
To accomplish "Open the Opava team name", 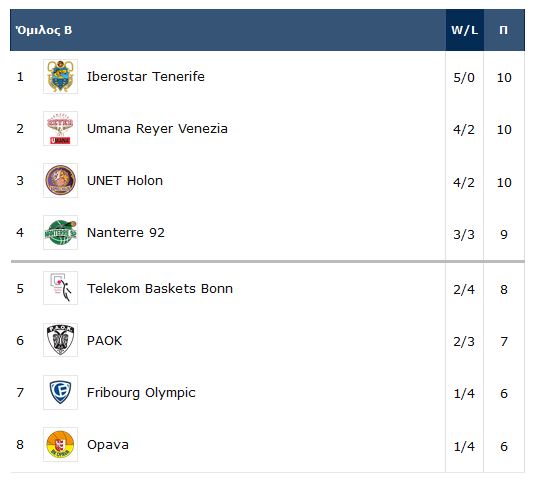I will [x=108, y=445].
